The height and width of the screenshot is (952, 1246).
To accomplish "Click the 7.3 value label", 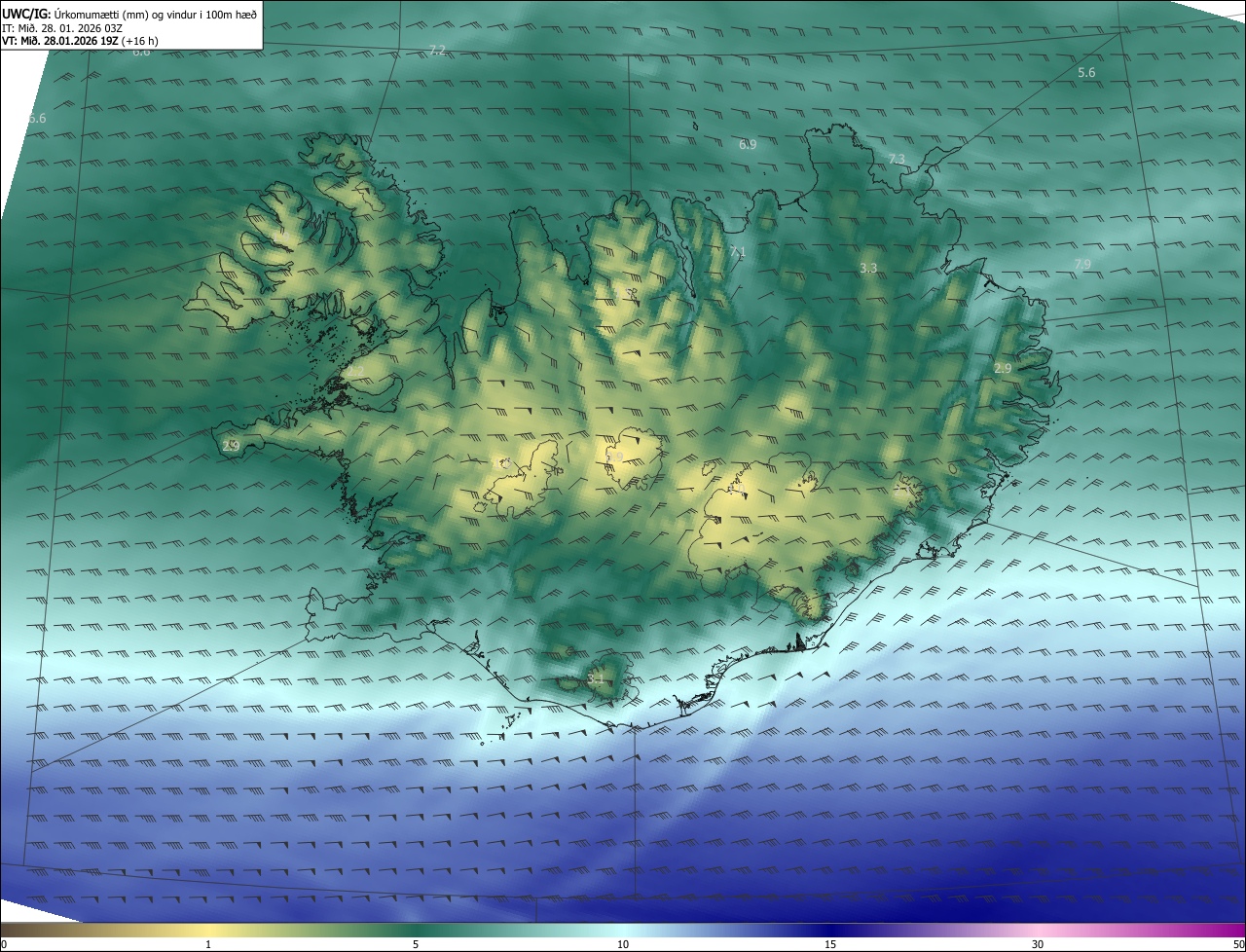I will tap(897, 159).
